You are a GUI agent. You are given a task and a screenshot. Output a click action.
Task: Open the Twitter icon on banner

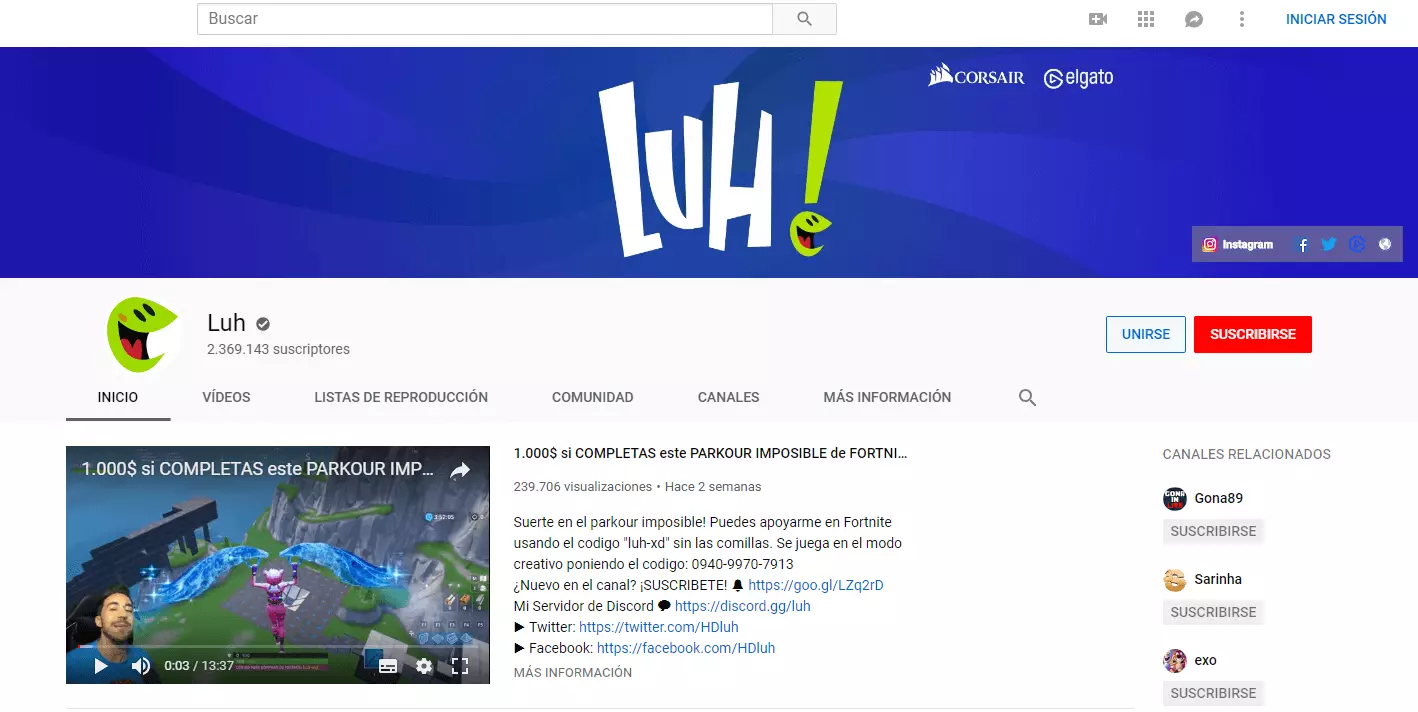[1329, 244]
